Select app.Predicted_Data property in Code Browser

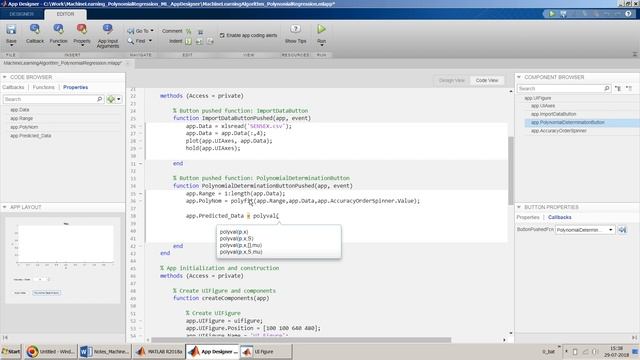point(31,136)
